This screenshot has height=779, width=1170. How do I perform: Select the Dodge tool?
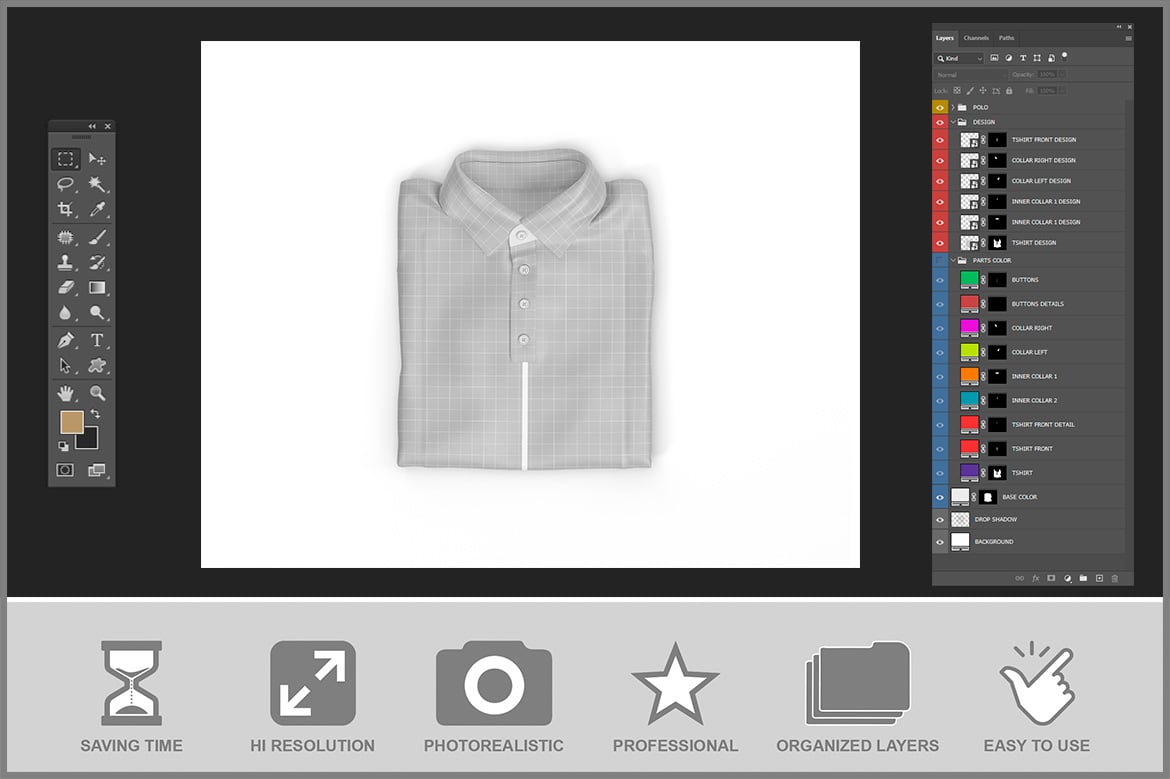coord(97,313)
